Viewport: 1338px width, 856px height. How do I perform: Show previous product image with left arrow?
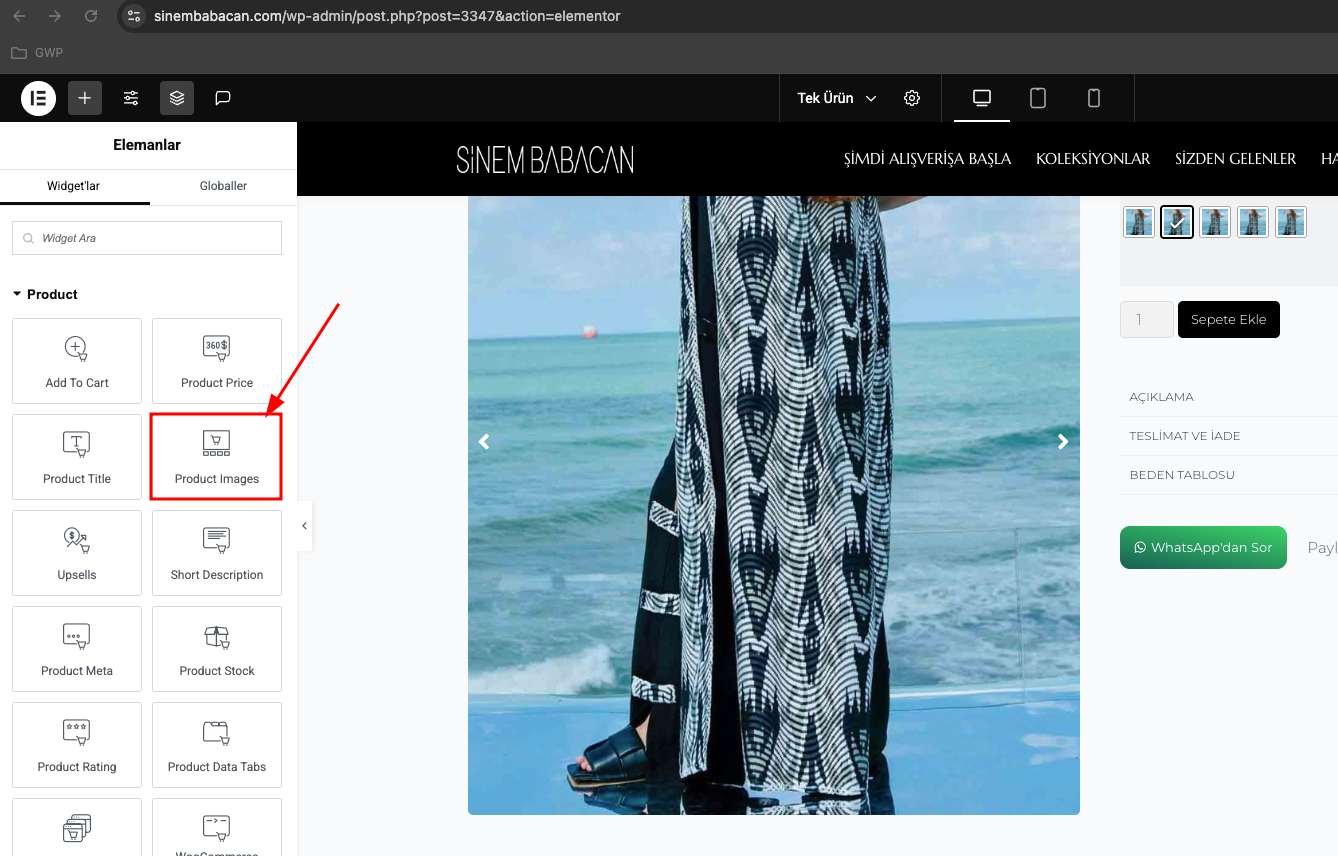click(484, 441)
